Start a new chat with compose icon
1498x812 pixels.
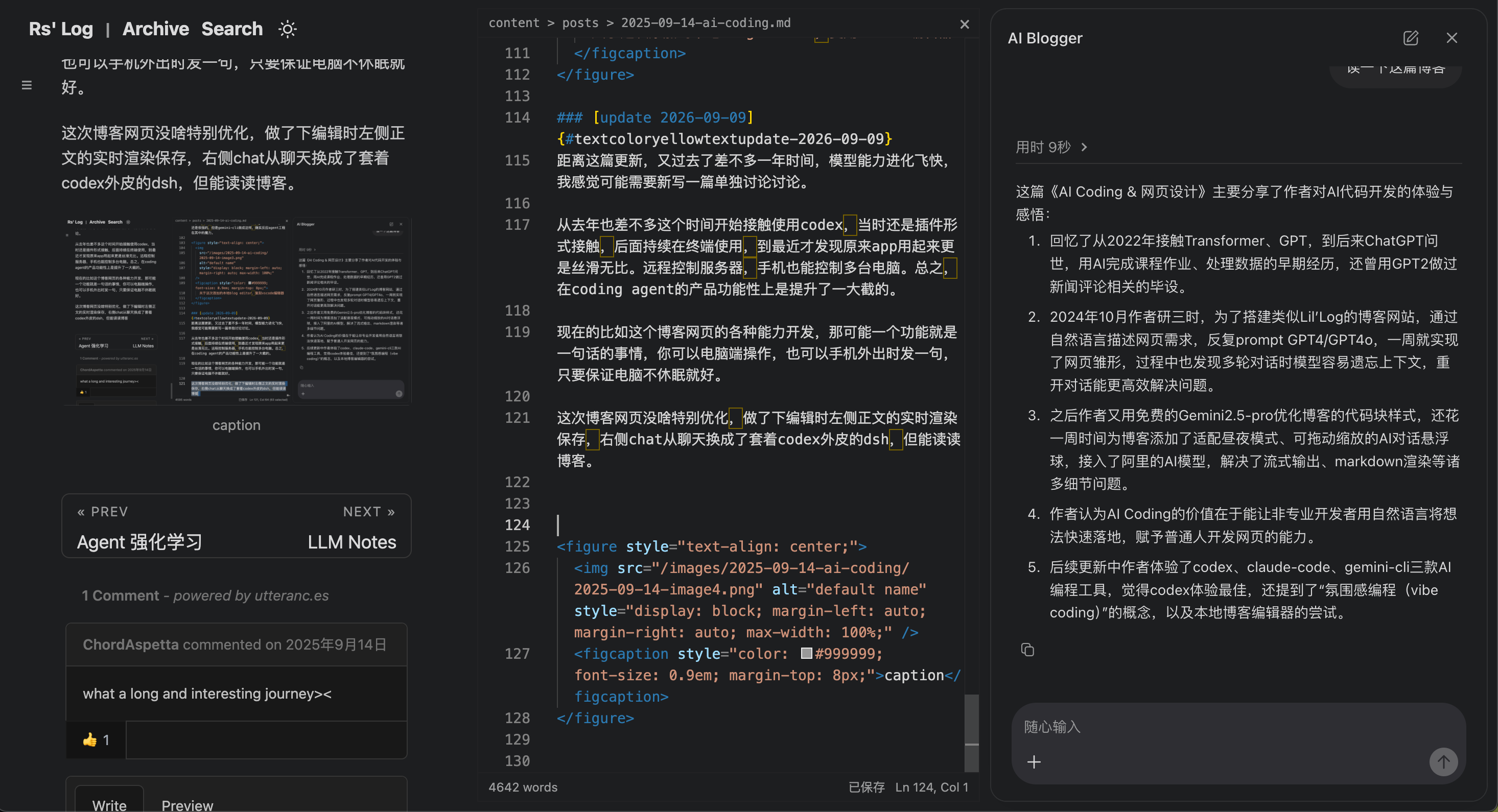pyautogui.click(x=1410, y=38)
